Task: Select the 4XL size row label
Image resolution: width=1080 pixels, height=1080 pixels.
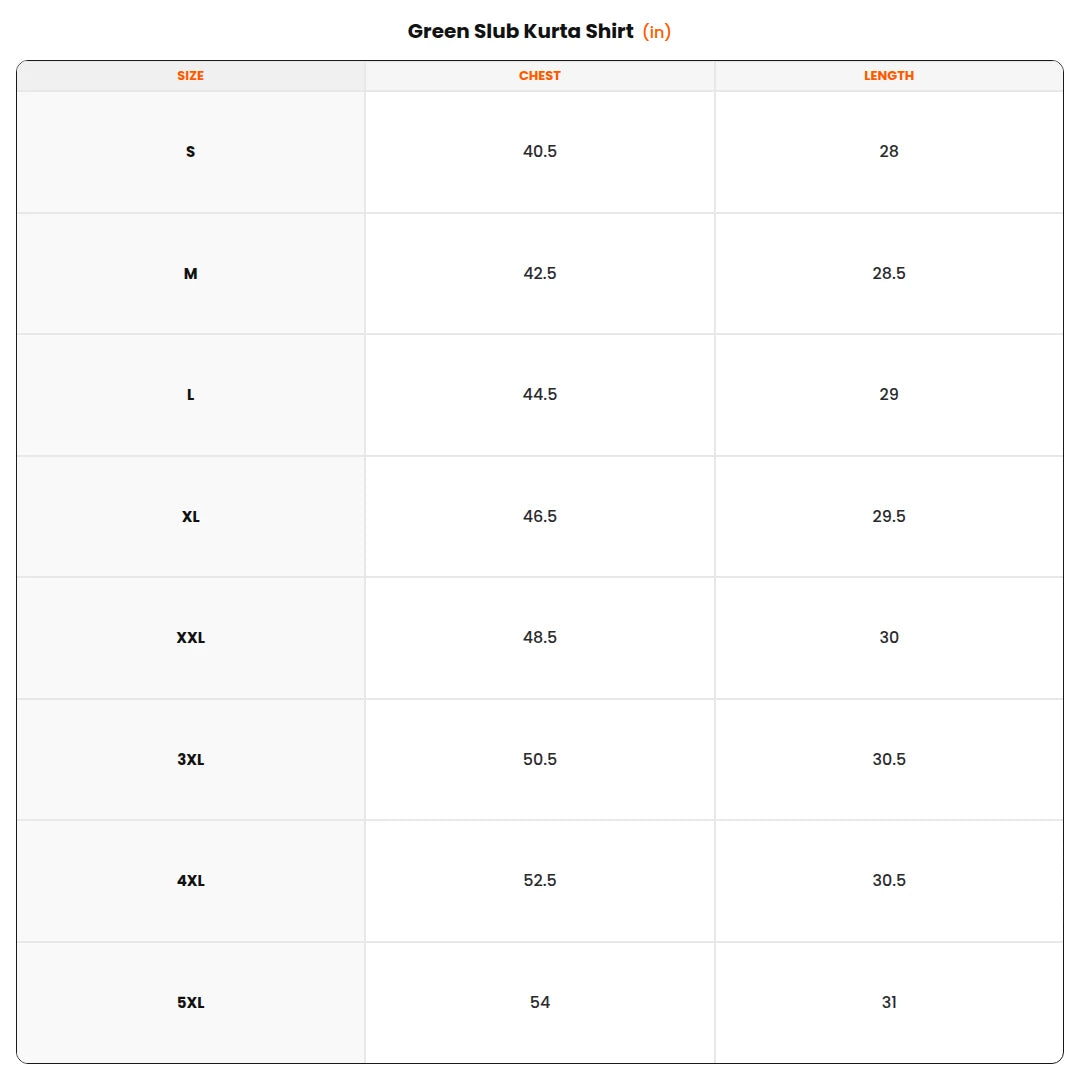Action: click(190, 881)
